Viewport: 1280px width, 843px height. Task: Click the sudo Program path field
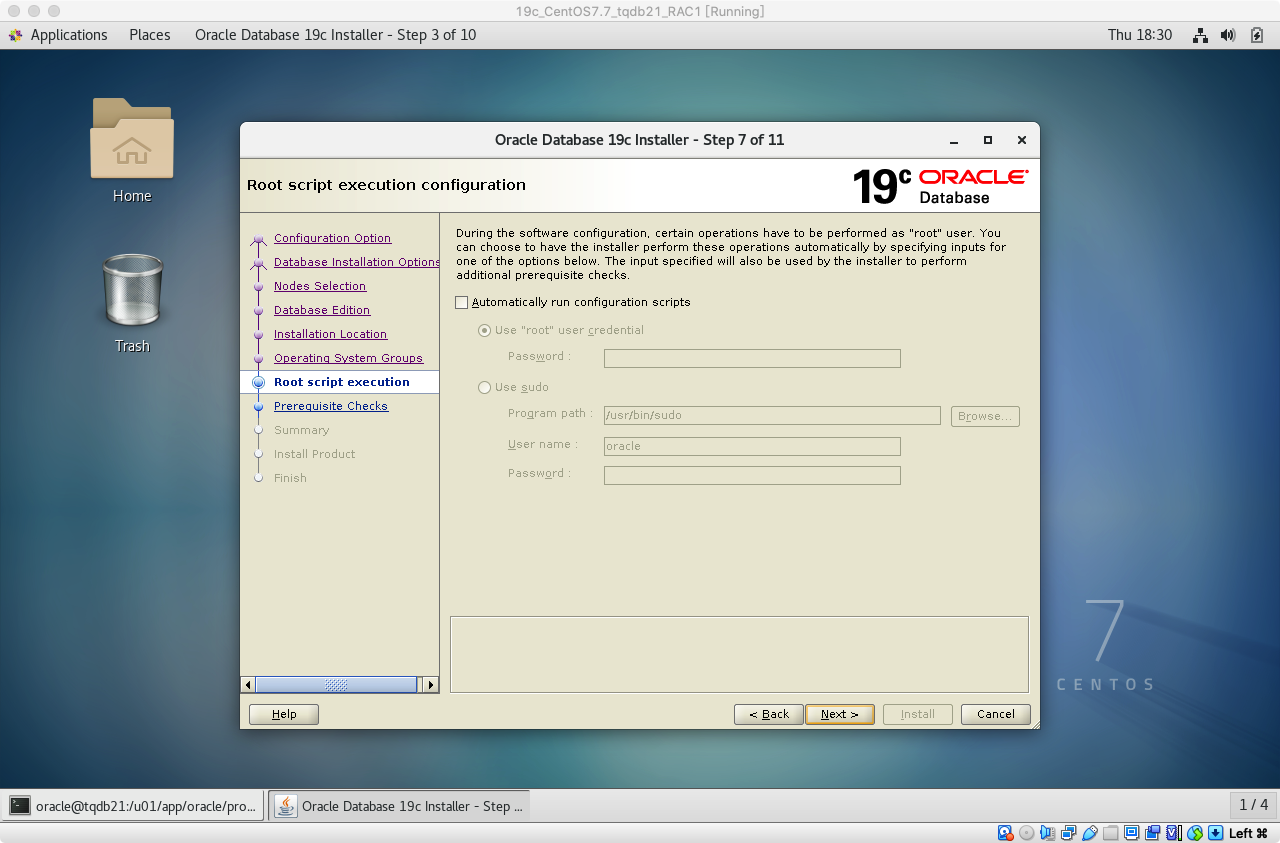coord(772,415)
